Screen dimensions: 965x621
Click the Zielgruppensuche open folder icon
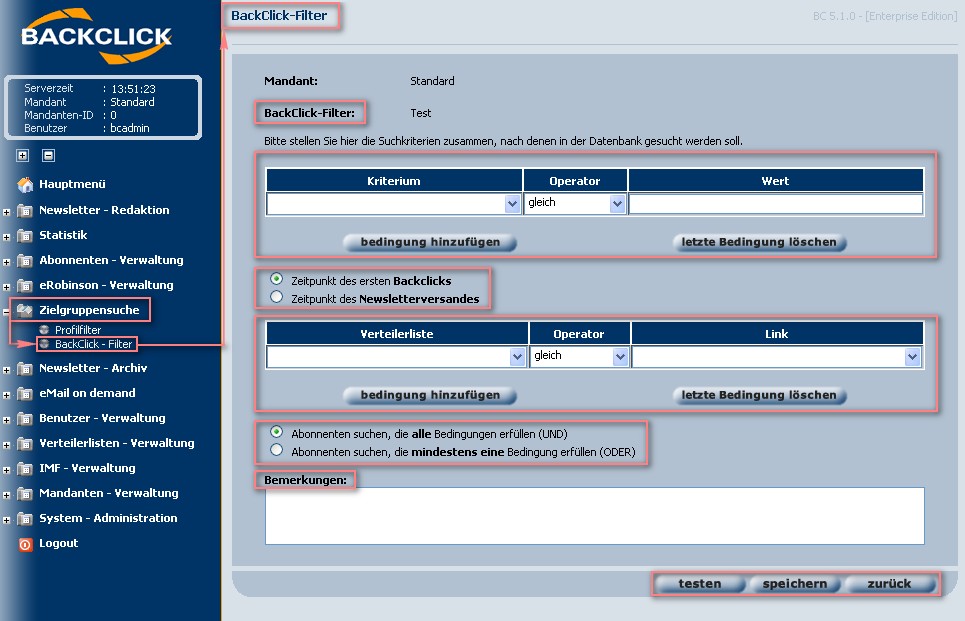(25, 310)
